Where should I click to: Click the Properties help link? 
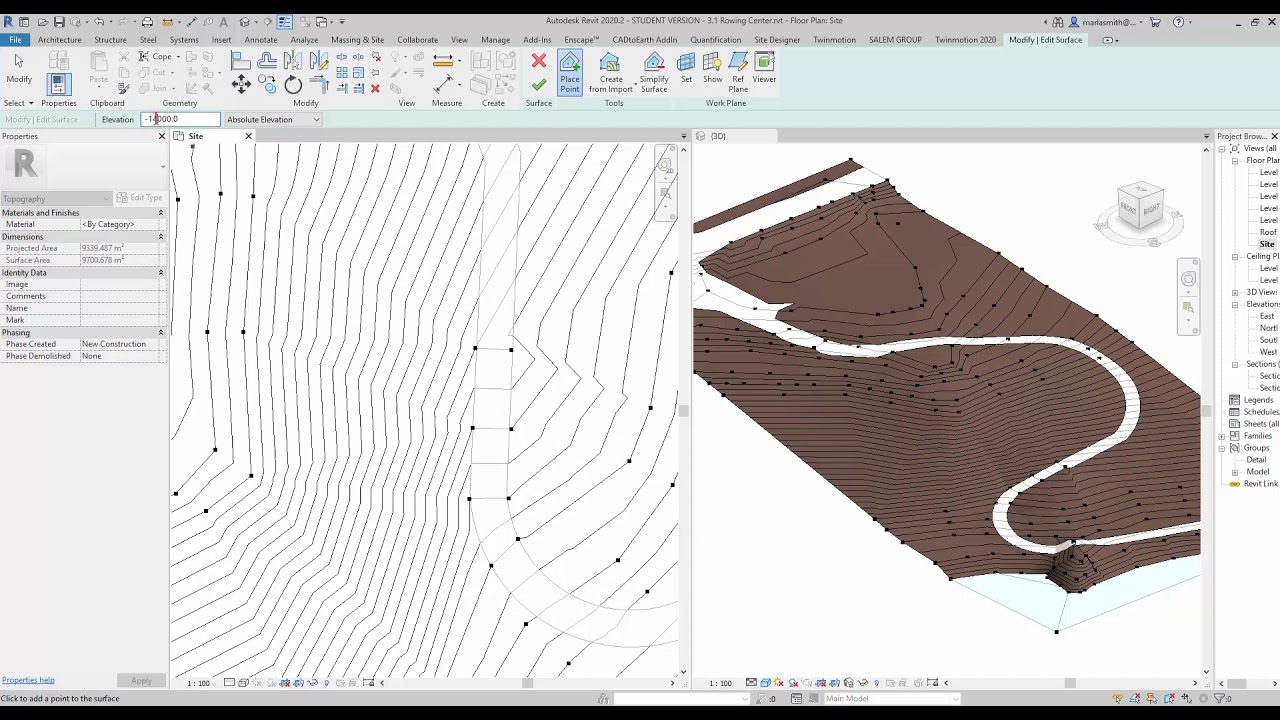tap(28, 680)
